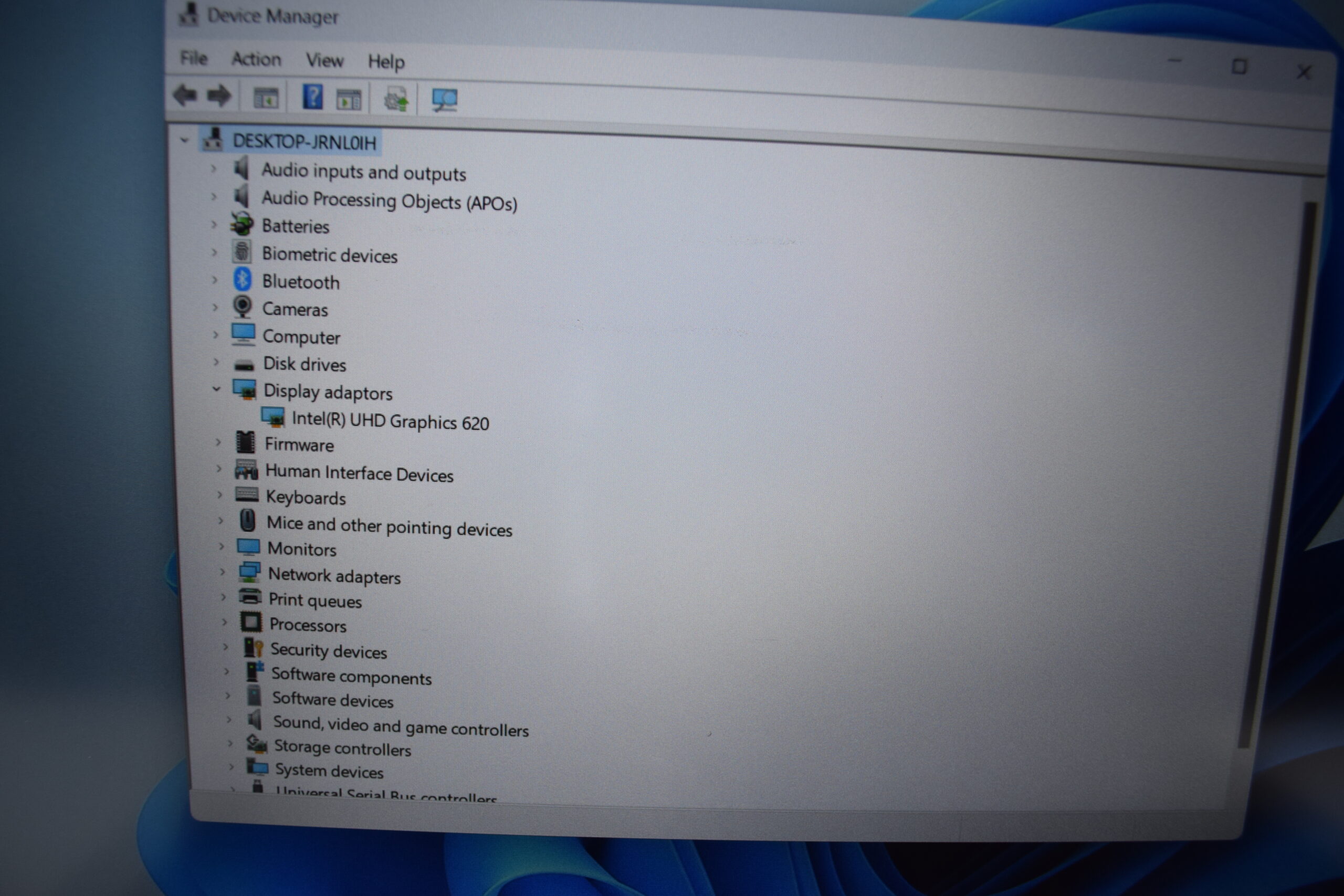Viewport: 1344px width, 896px height.
Task: Select the Storage controllers label
Action: tap(342, 747)
